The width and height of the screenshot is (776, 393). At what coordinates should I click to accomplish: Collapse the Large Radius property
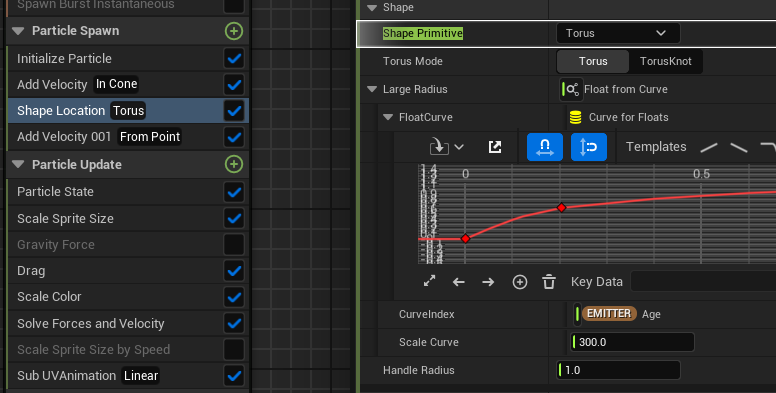tap(372, 90)
